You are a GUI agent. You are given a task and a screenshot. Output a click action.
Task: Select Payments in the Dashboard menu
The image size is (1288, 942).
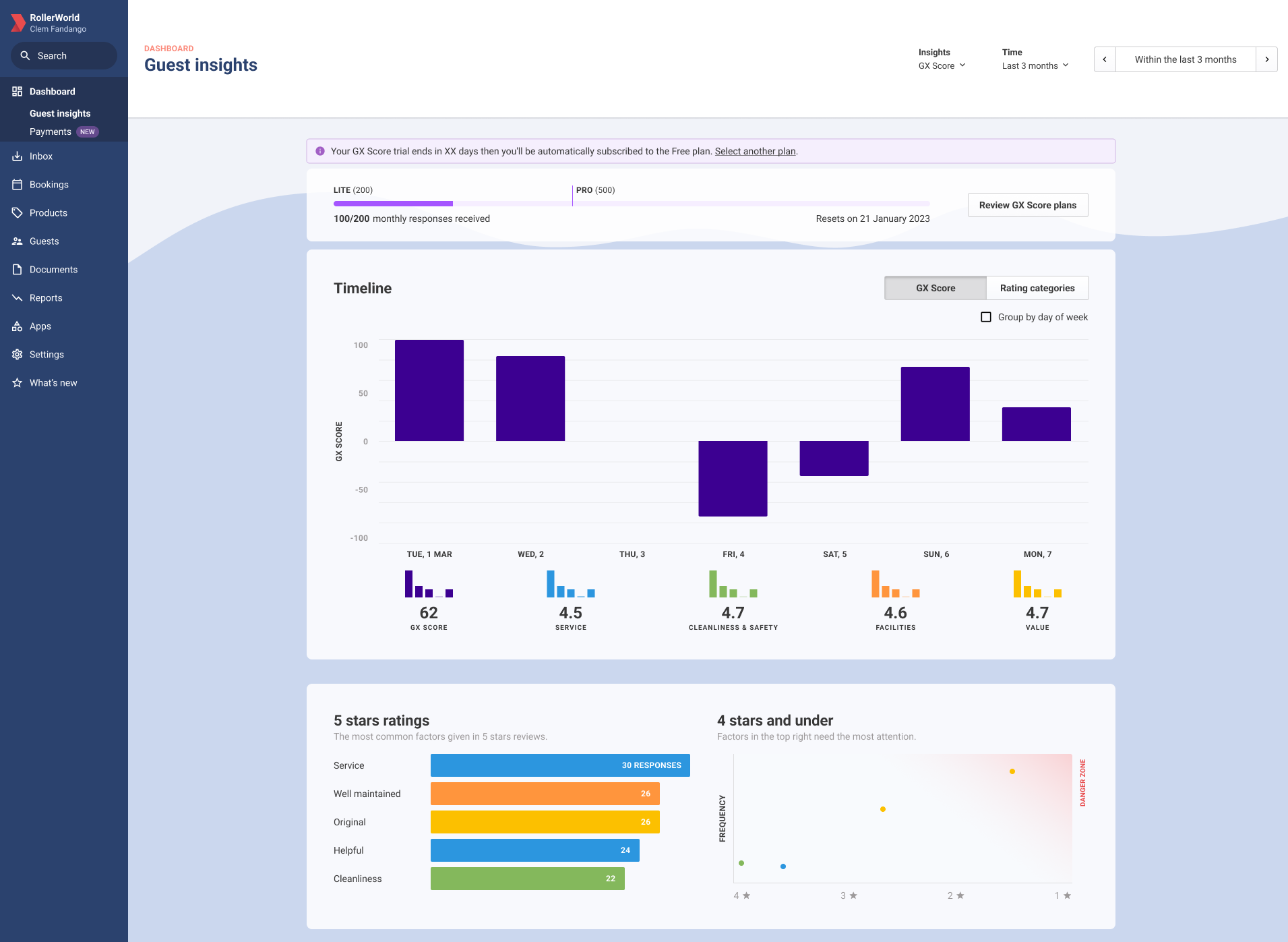[x=51, y=131]
